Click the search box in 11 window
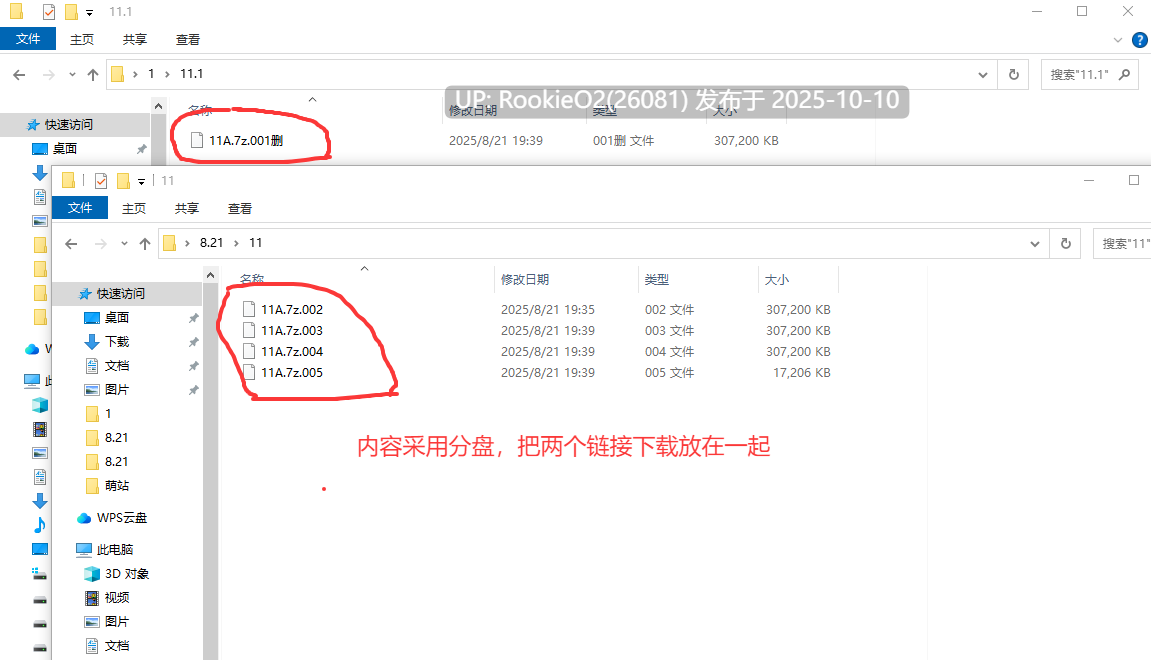The image size is (1151, 660). click(x=1122, y=244)
